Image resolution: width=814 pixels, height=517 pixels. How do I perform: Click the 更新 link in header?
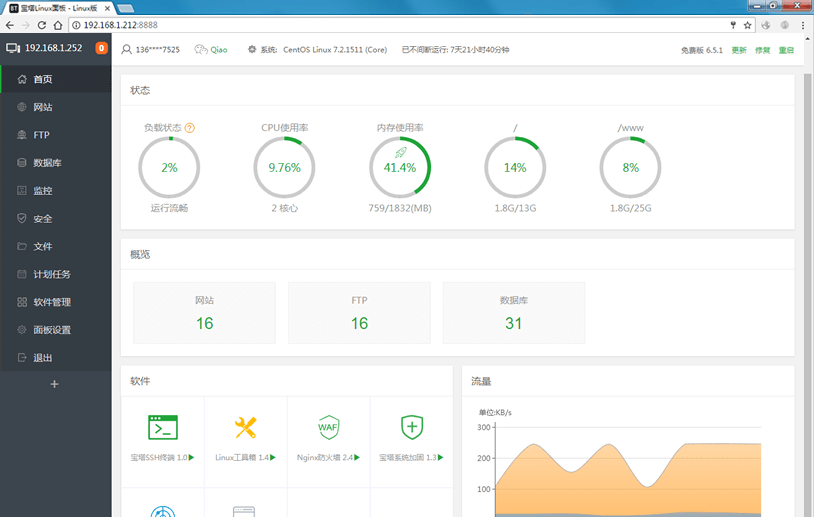point(739,50)
